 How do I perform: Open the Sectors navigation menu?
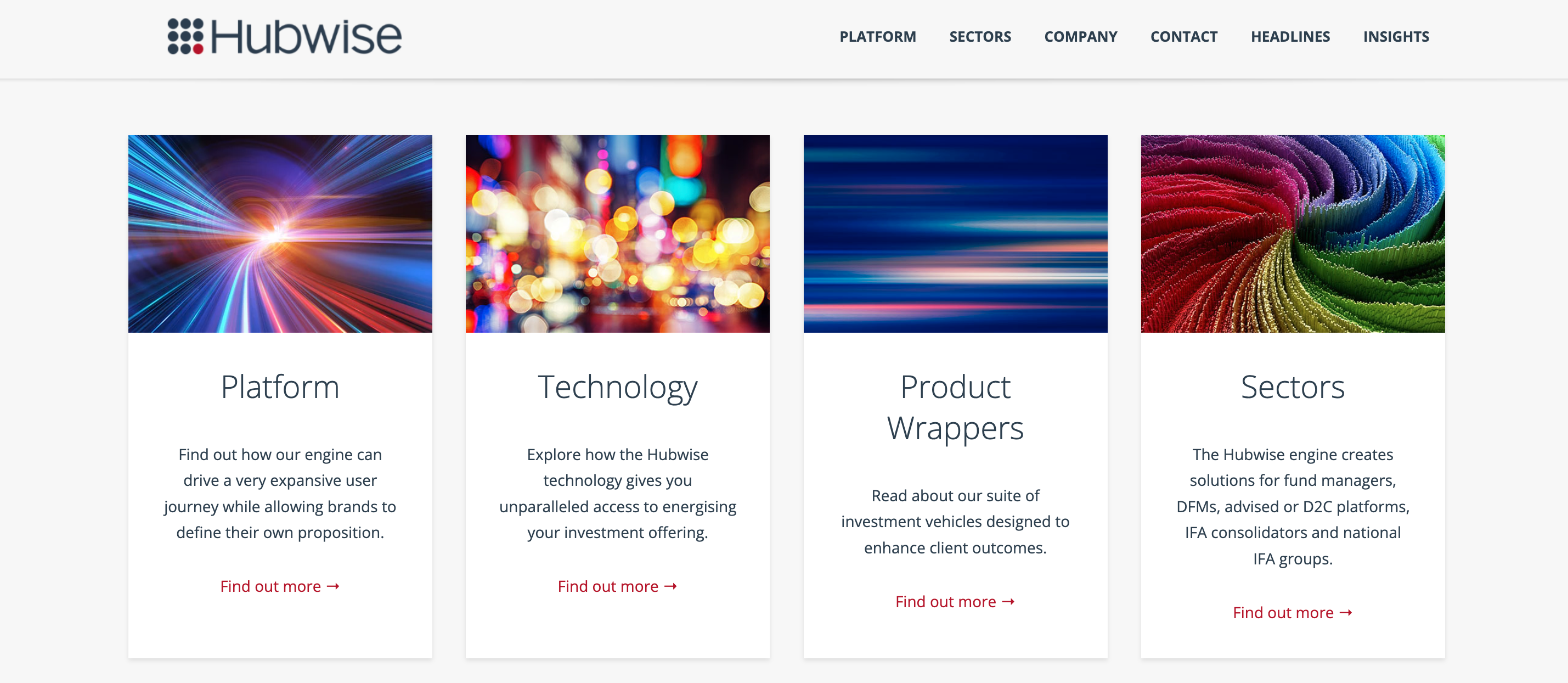[x=979, y=37]
